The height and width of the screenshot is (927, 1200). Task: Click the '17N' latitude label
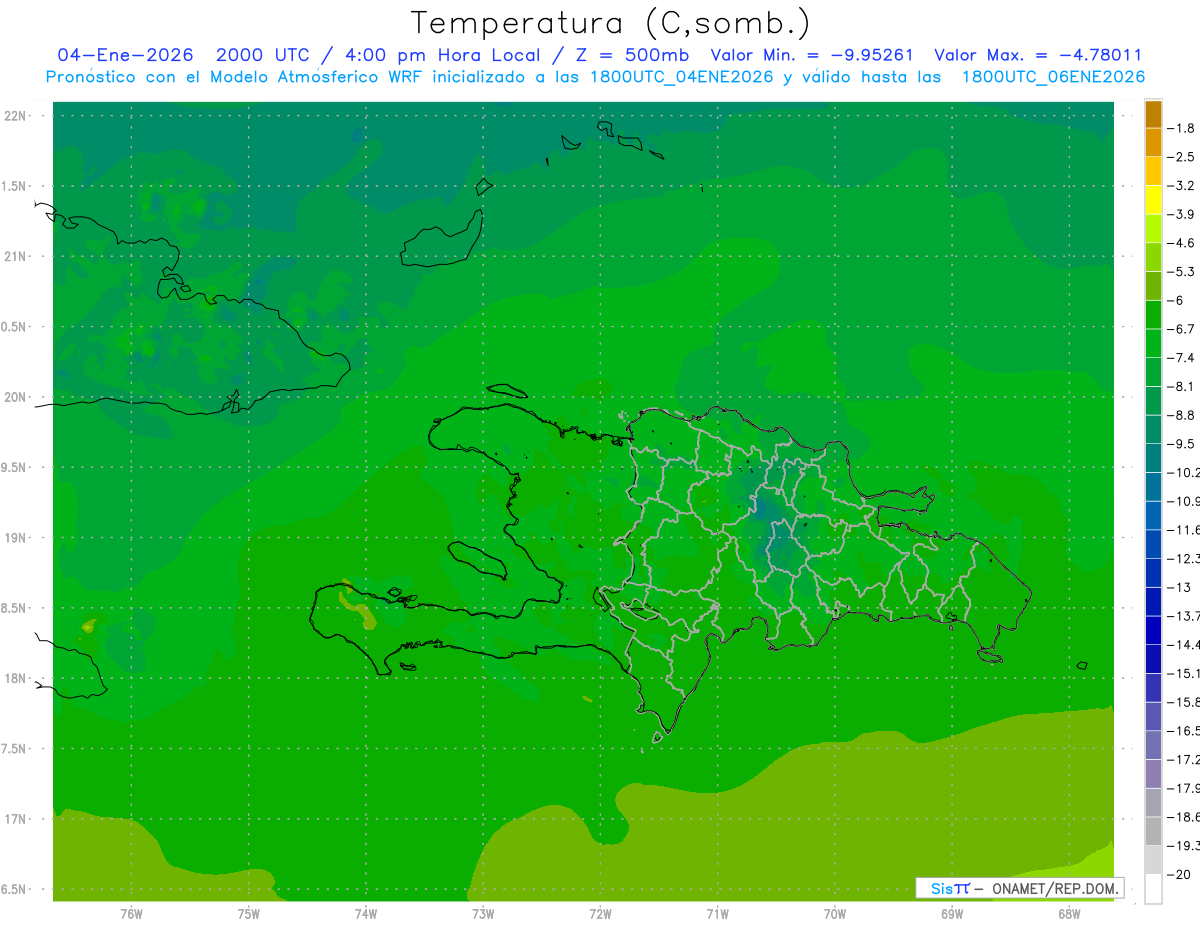(x=16, y=819)
